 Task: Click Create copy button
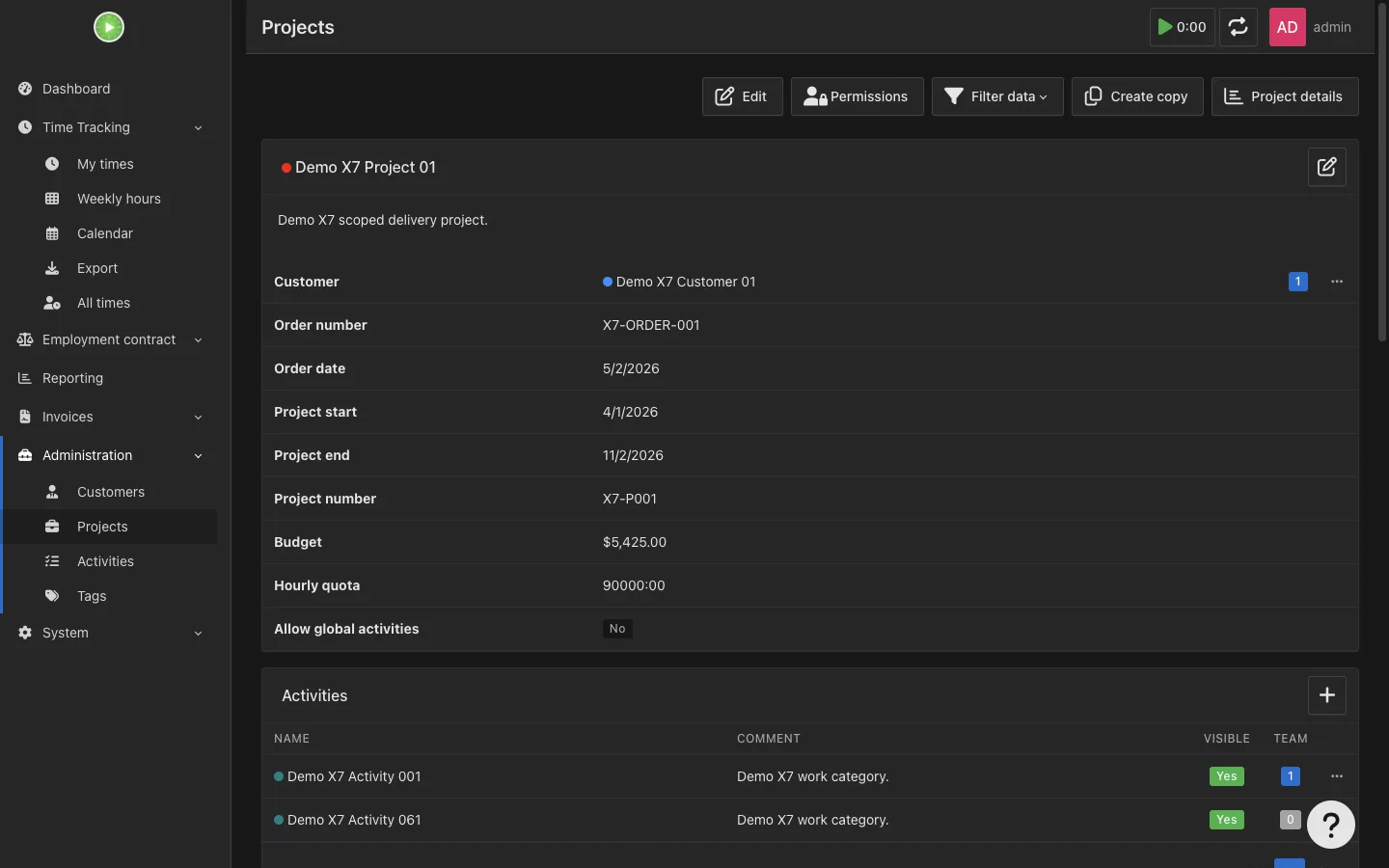tap(1137, 96)
